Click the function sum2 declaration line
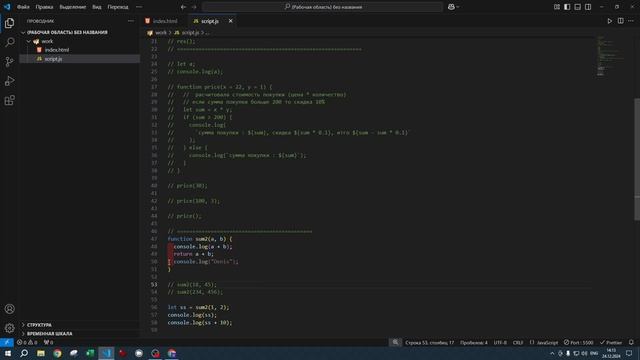Image resolution: width=640 pixels, height=360 pixels. pyautogui.click(x=200, y=239)
